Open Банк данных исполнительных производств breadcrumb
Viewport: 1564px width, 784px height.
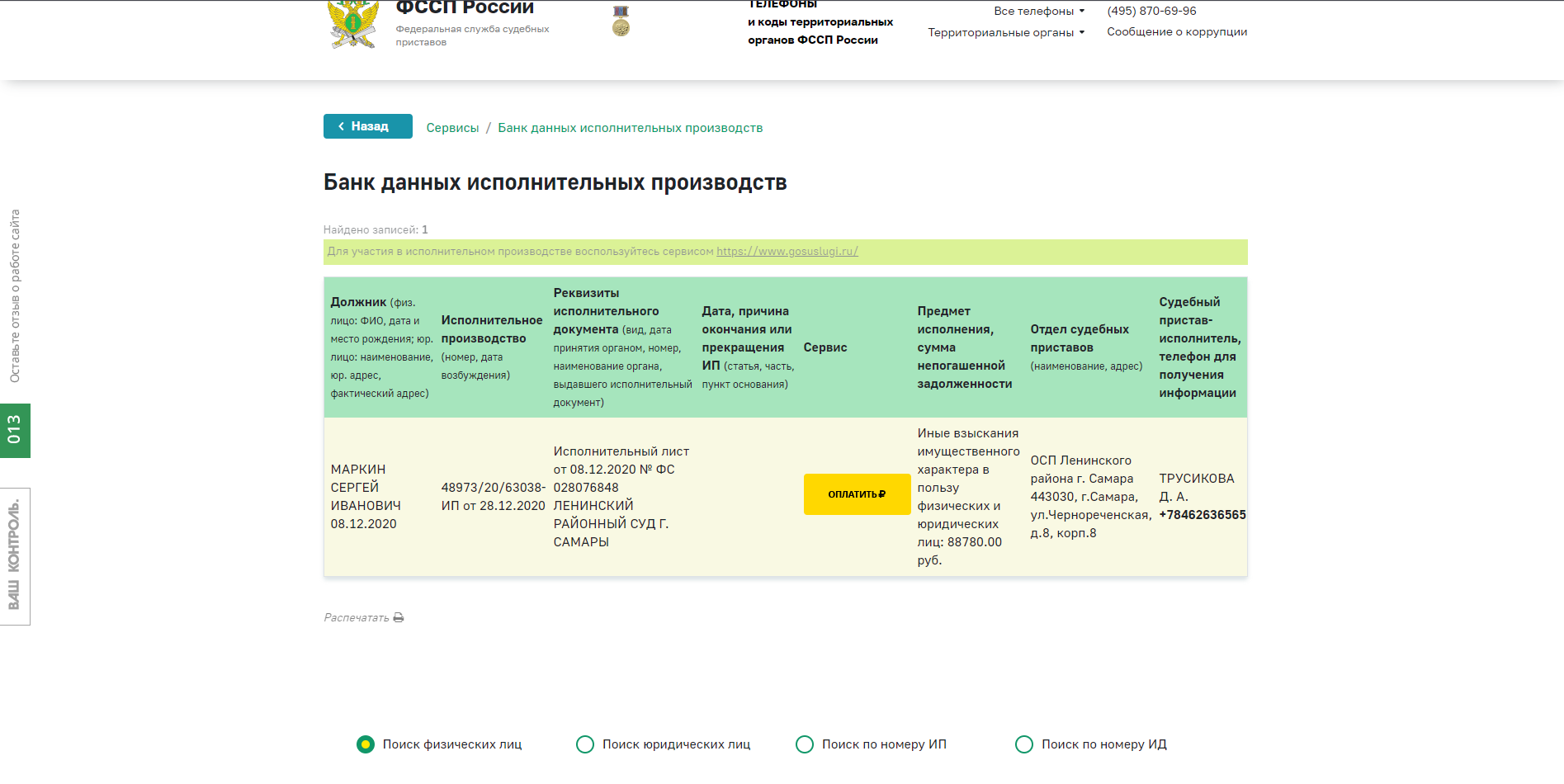[x=630, y=128]
